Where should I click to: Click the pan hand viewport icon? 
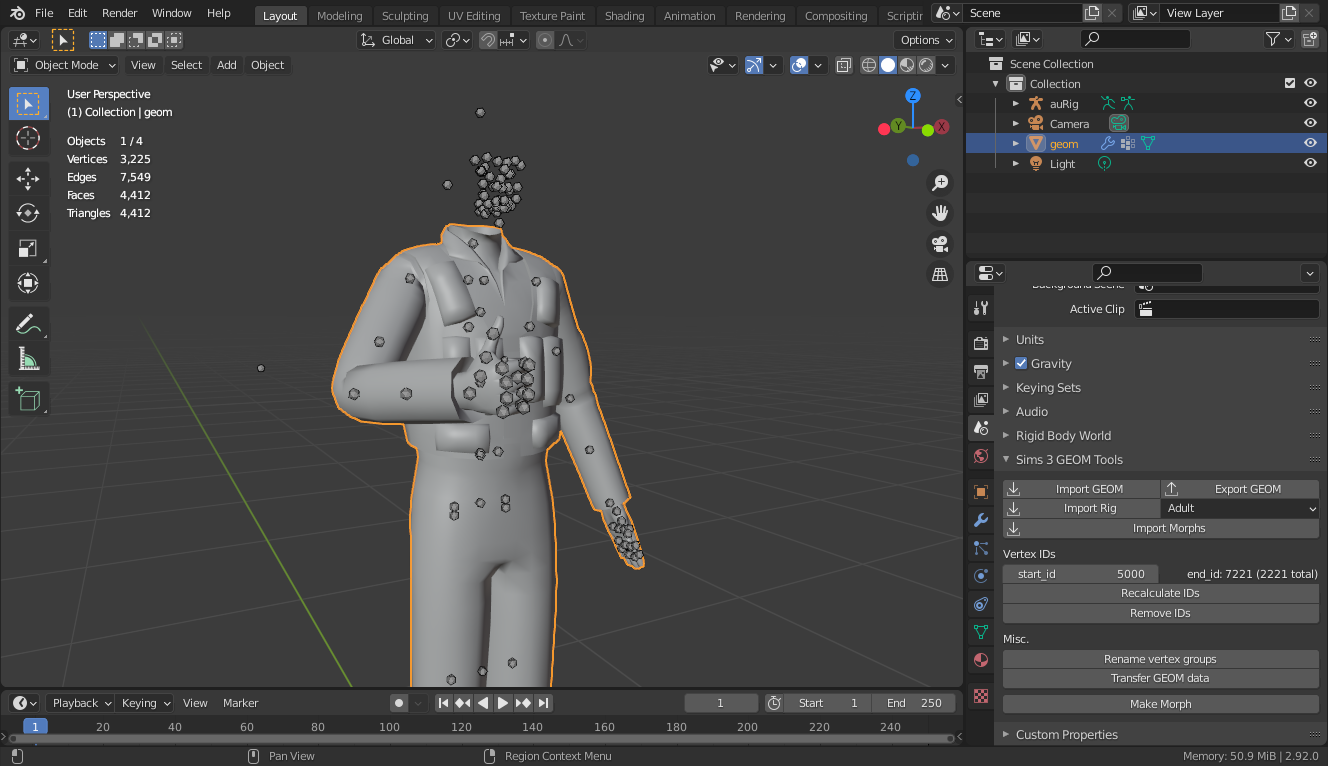tap(940, 213)
